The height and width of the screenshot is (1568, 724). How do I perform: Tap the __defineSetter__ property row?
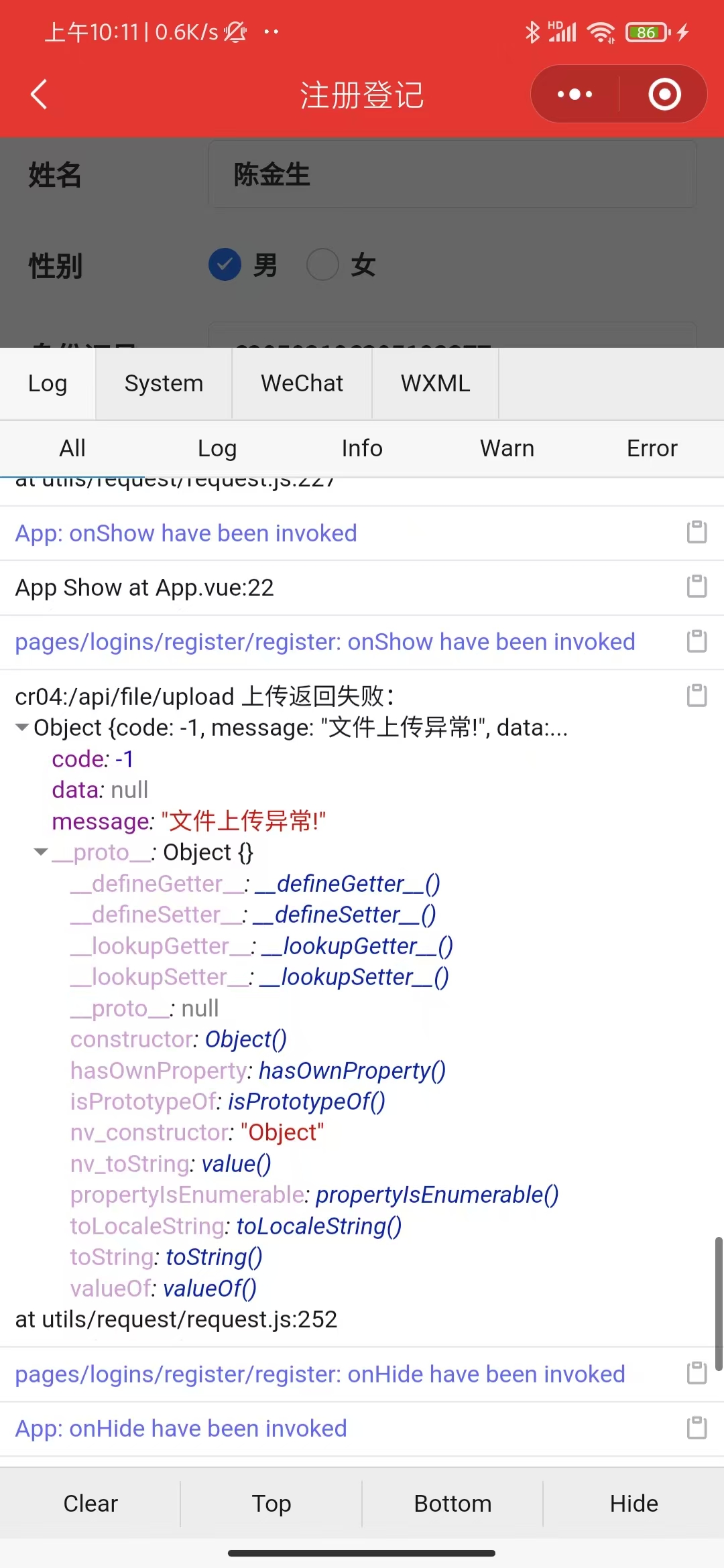(x=253, y=914)
